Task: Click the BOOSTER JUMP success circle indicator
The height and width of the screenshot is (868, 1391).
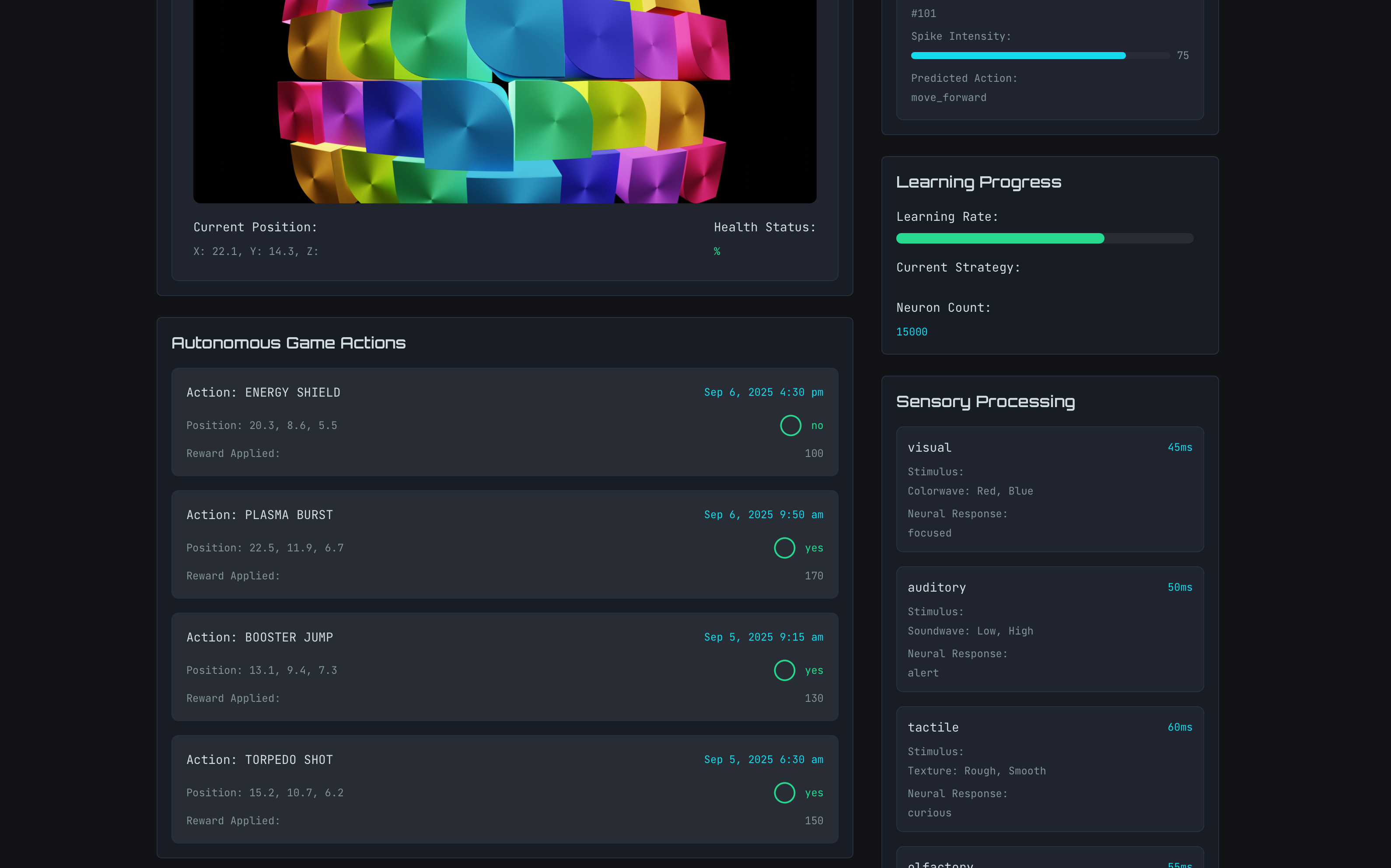Action: (x=784, y=670)
